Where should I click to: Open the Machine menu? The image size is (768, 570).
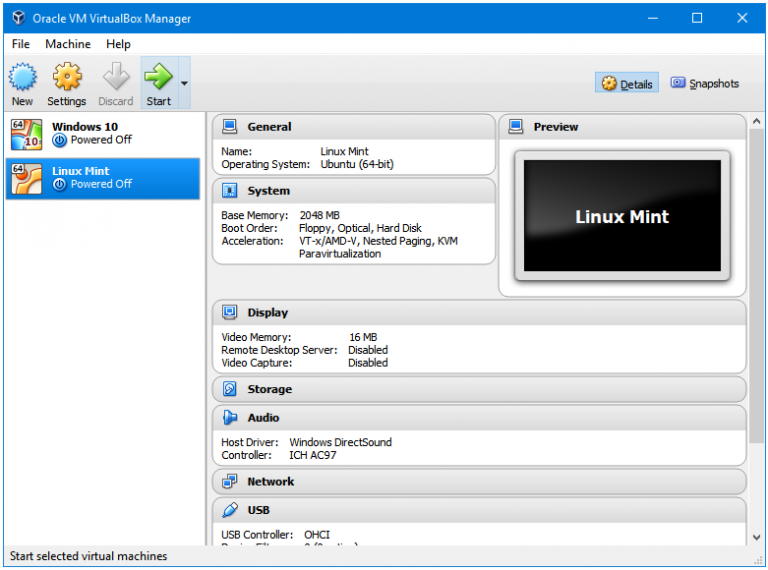[68, 44]
